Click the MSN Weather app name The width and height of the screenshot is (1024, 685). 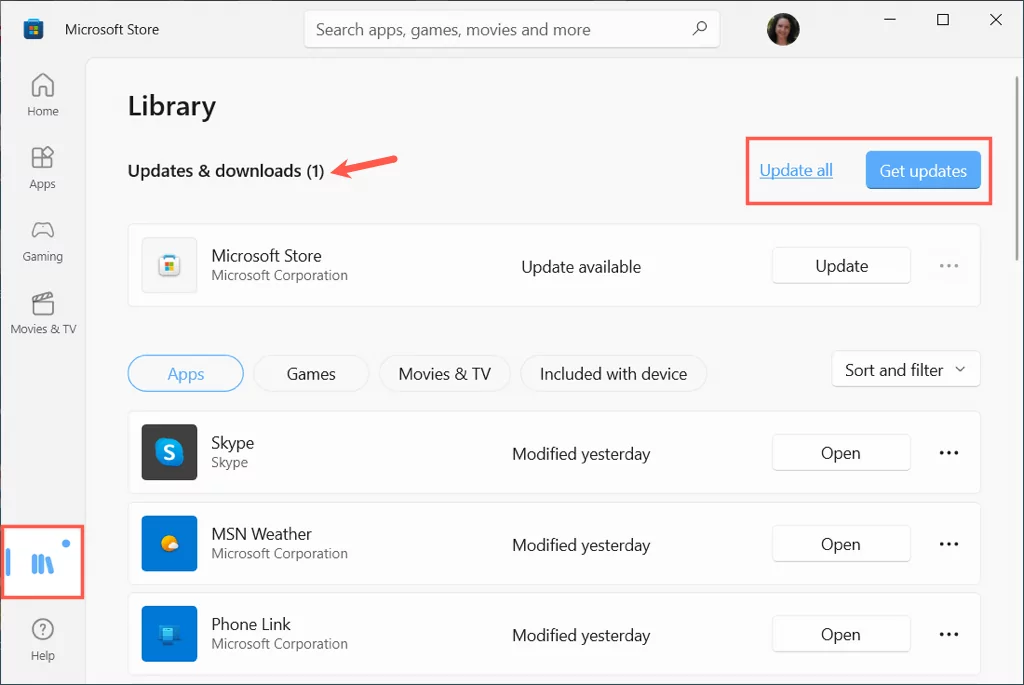coord(261,534)
